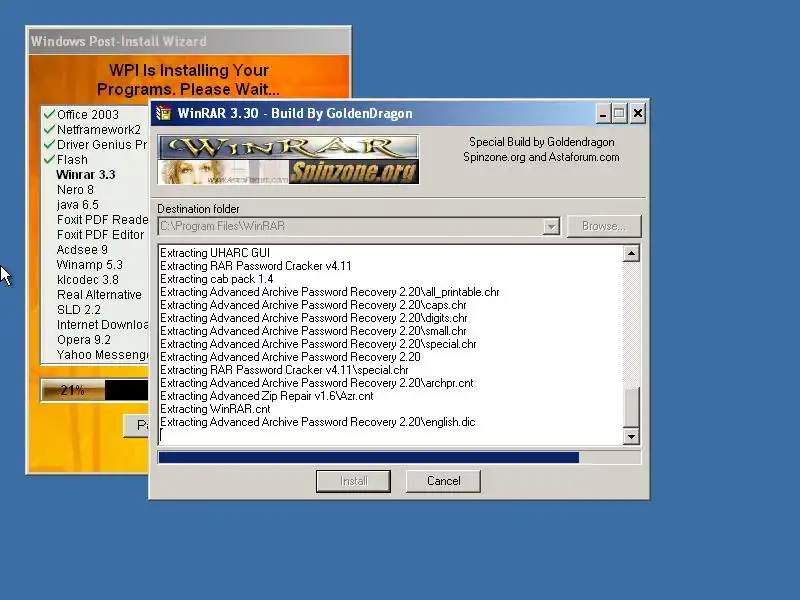Click the Windows Post-Install Wizard title bar

[188, 41]
